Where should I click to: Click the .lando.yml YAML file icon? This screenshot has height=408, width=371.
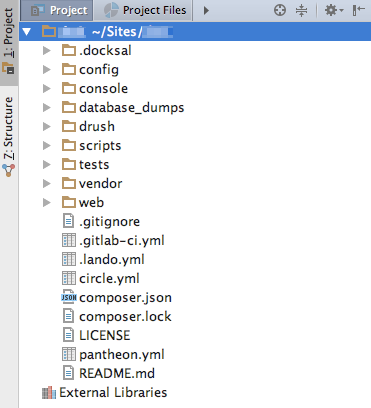[x=69, y=259]
